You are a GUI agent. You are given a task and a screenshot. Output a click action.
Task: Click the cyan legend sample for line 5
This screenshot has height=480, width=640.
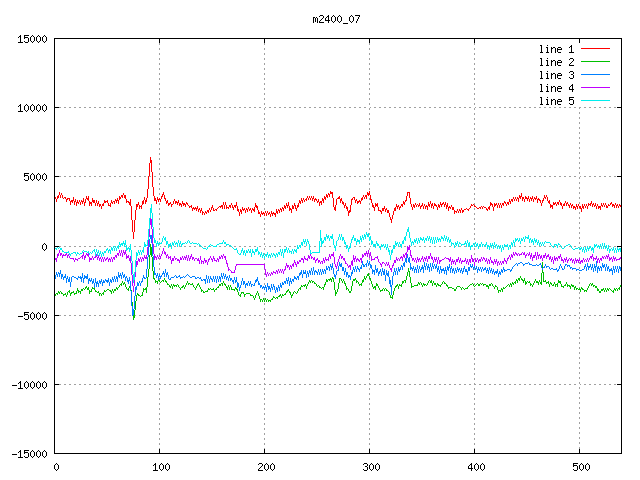(x=596, y=101)
